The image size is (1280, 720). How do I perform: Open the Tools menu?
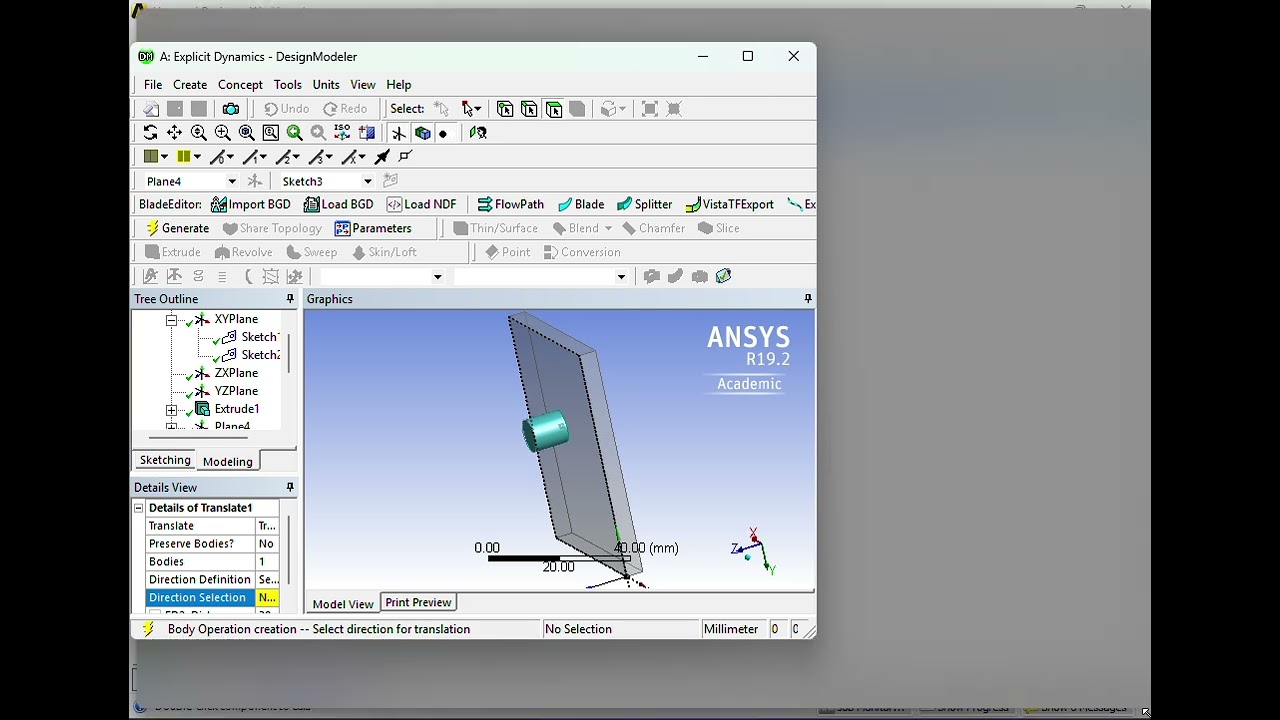coord(288,85)
